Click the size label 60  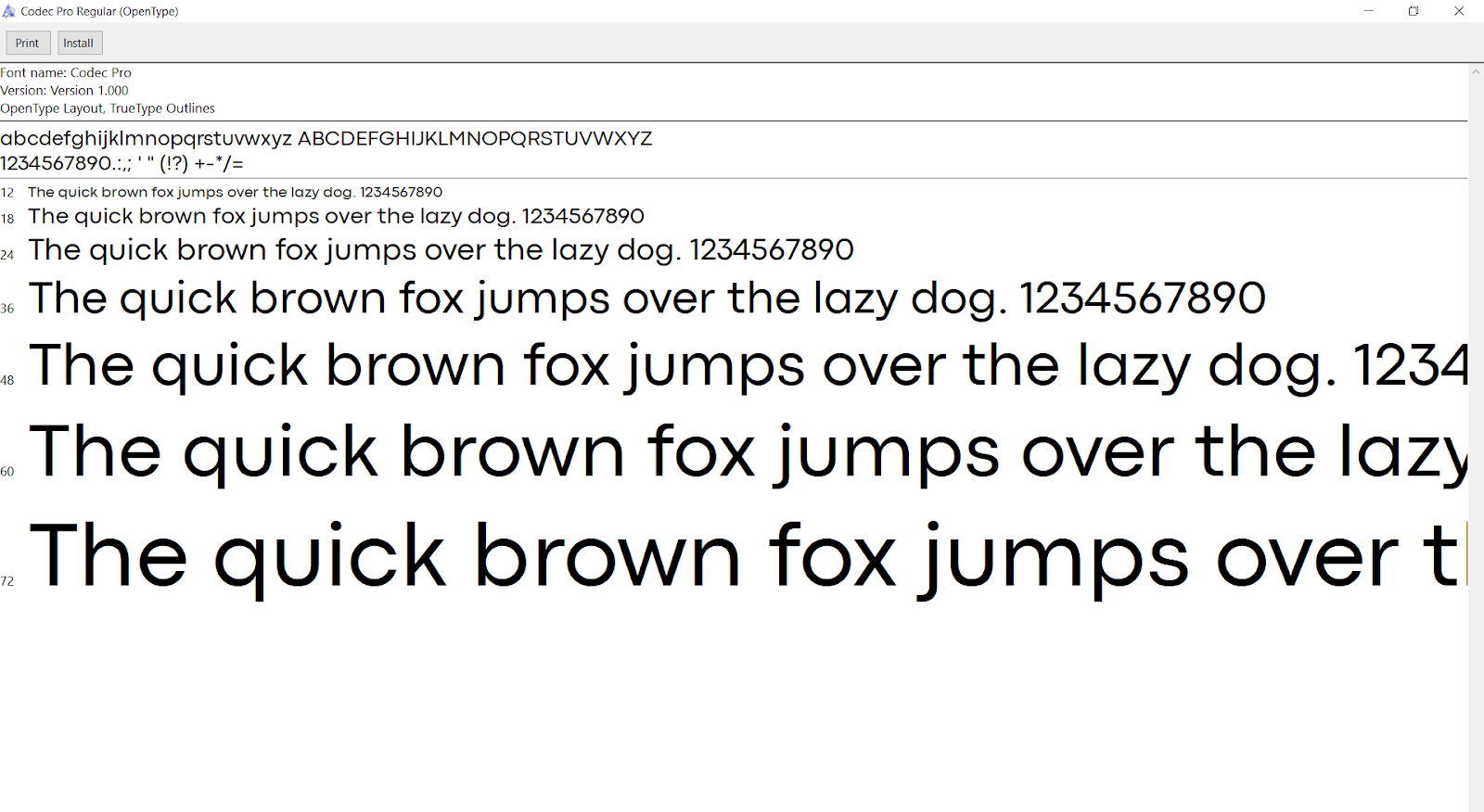(7, 472)
